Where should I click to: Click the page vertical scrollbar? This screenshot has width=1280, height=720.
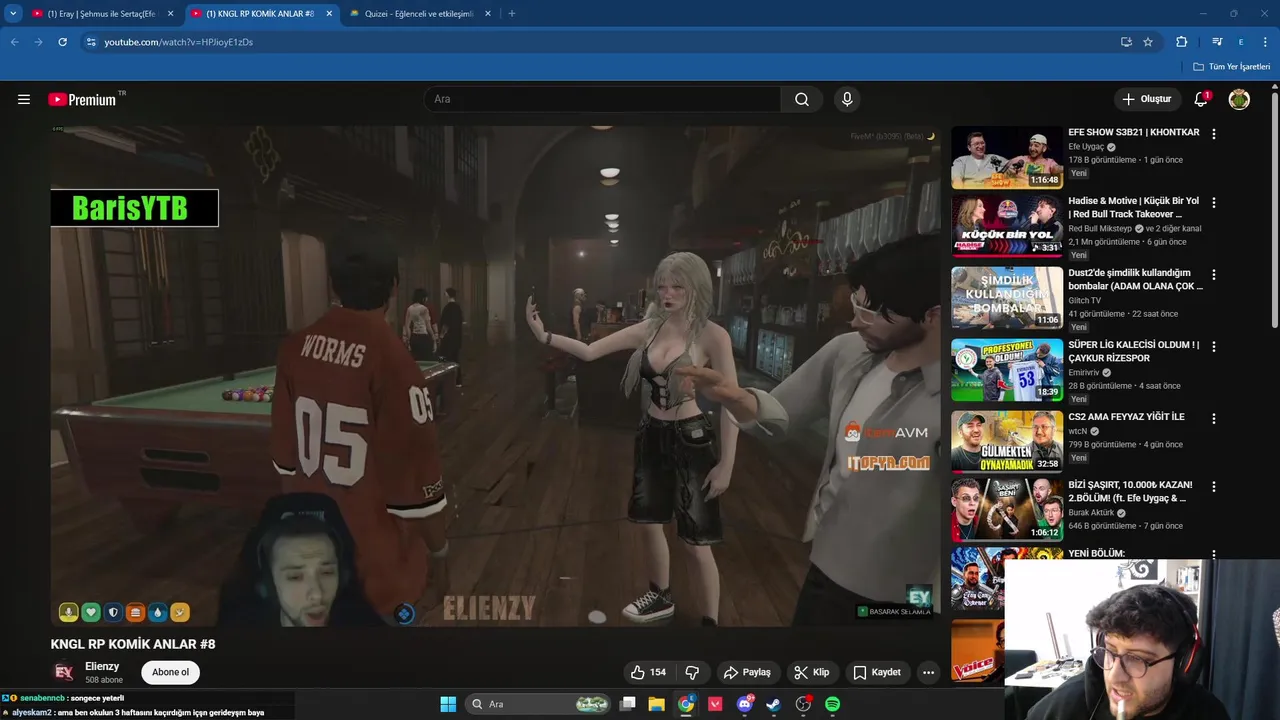tap(1274, 210)
